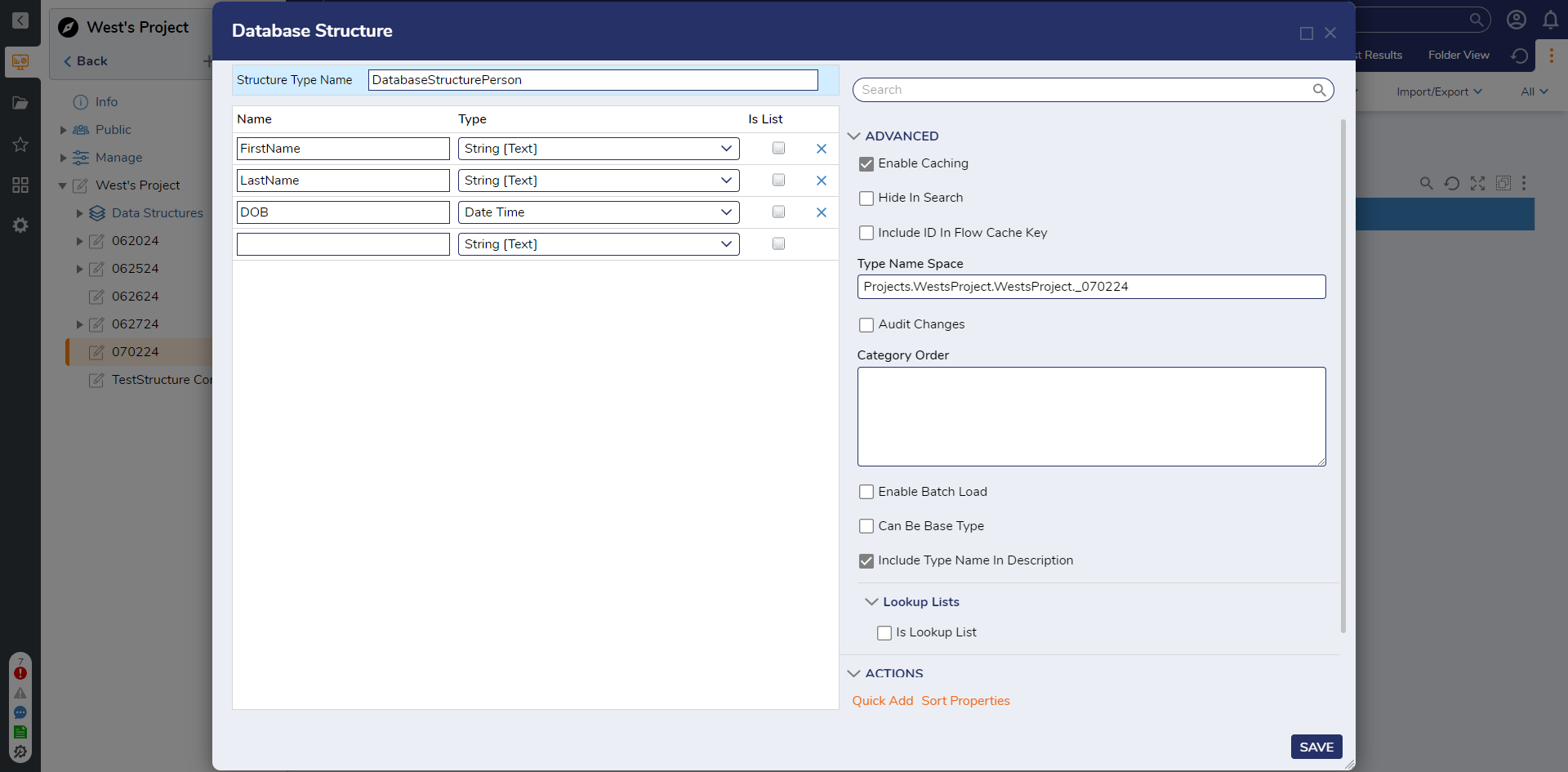Open the red error alerts indicator
The image size is (1568, 772).
click(x=20, y=673)
